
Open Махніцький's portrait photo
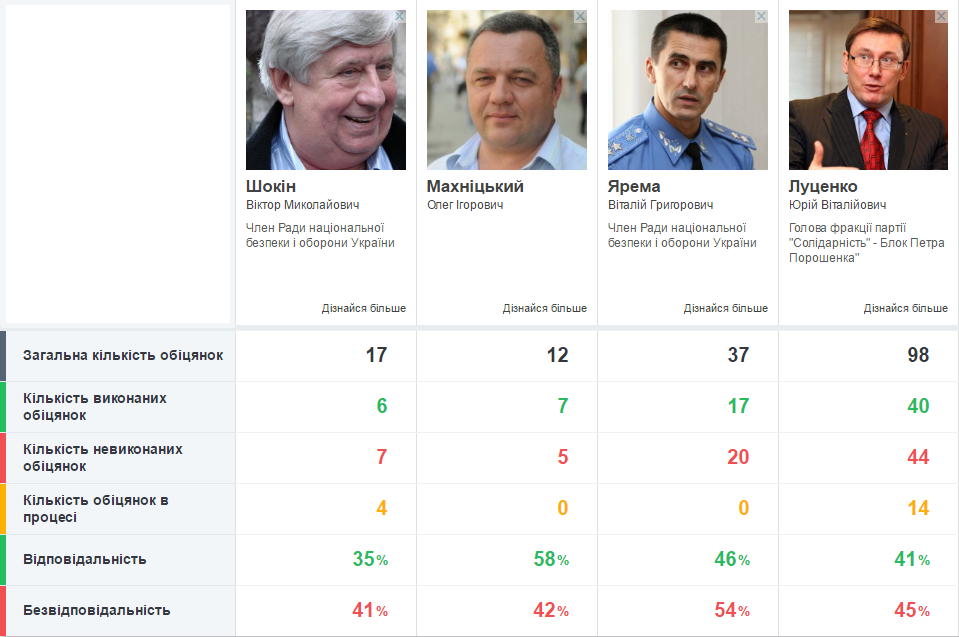(x=507, y=90)
